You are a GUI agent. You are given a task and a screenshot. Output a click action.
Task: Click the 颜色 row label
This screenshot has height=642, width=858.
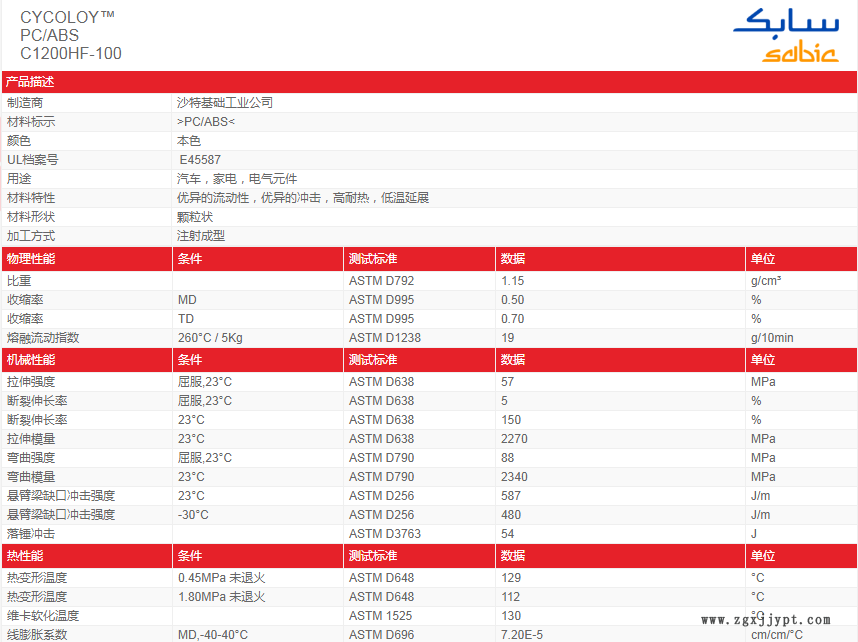(x=19, y=141)
